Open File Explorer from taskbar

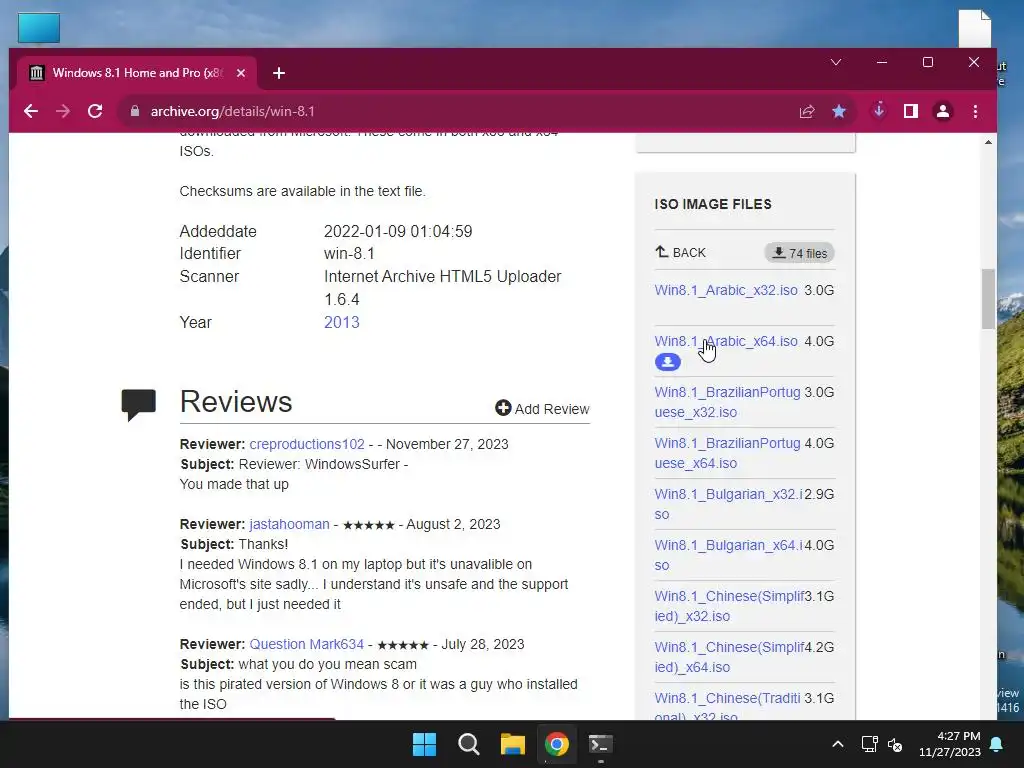[x=513, y=744]
